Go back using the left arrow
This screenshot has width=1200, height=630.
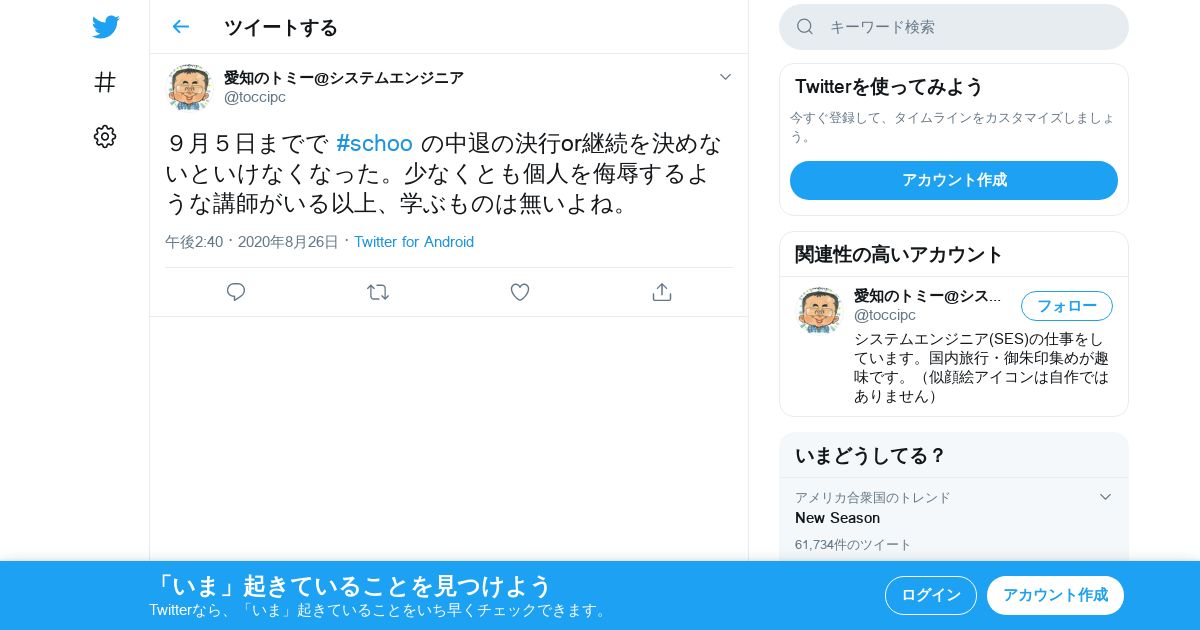[180, 27]
